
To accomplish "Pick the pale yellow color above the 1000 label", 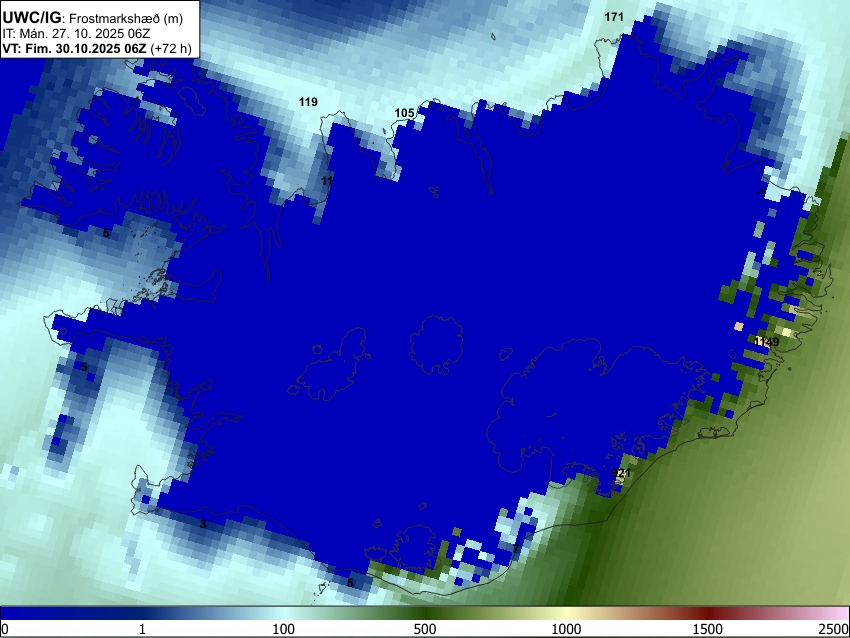I will point(566,614).
